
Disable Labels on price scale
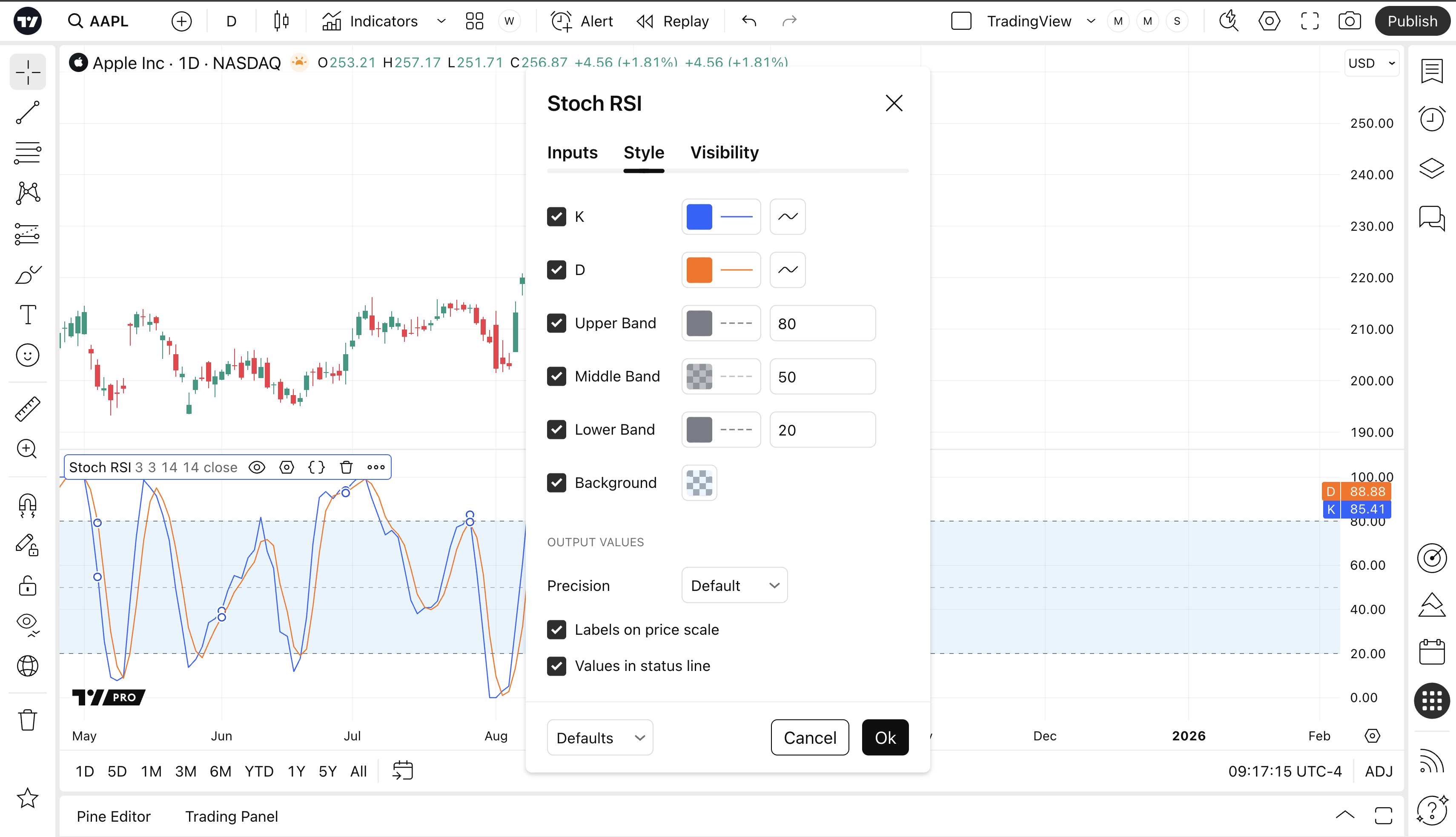click(556, 630)
